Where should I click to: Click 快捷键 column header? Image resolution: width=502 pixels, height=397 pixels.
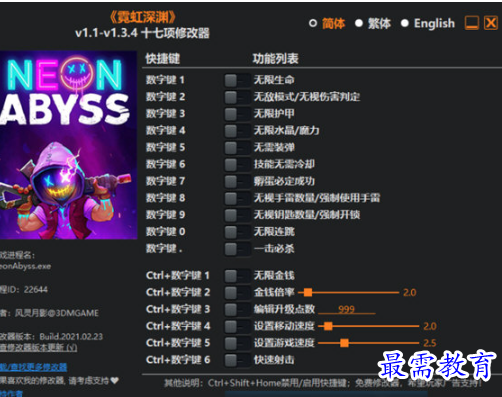tap(163, 59)
